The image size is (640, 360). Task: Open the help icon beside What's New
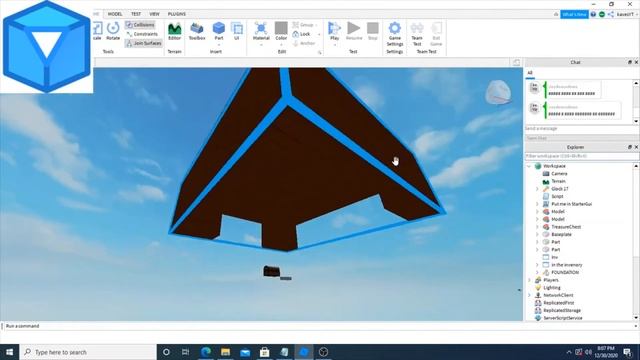click(593, 14)
